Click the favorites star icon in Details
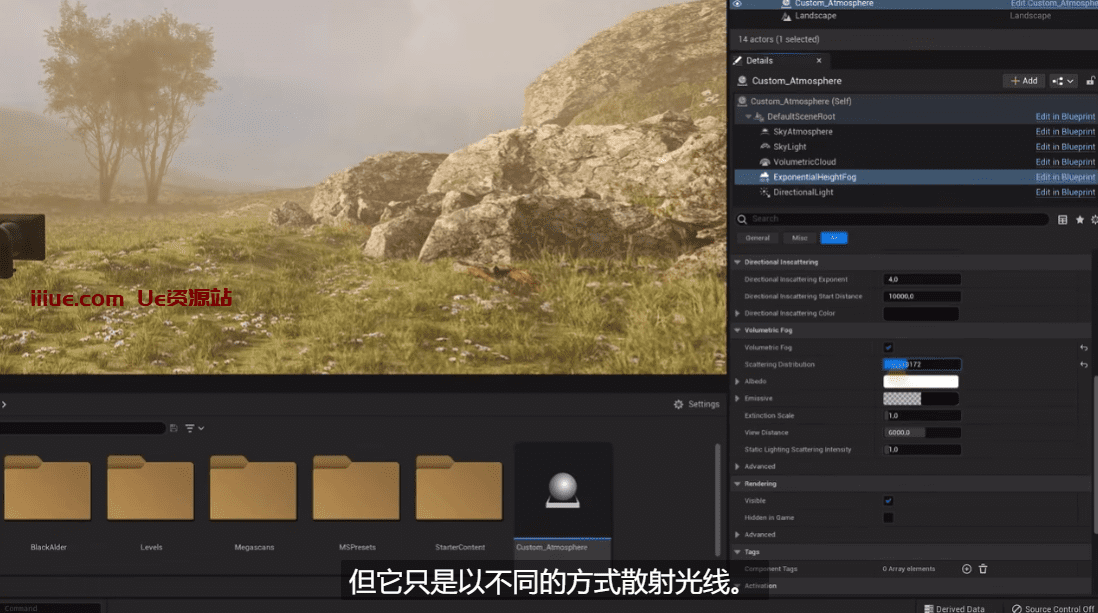The height and width of the screenshot is (613, 1098). (1079, 219)
